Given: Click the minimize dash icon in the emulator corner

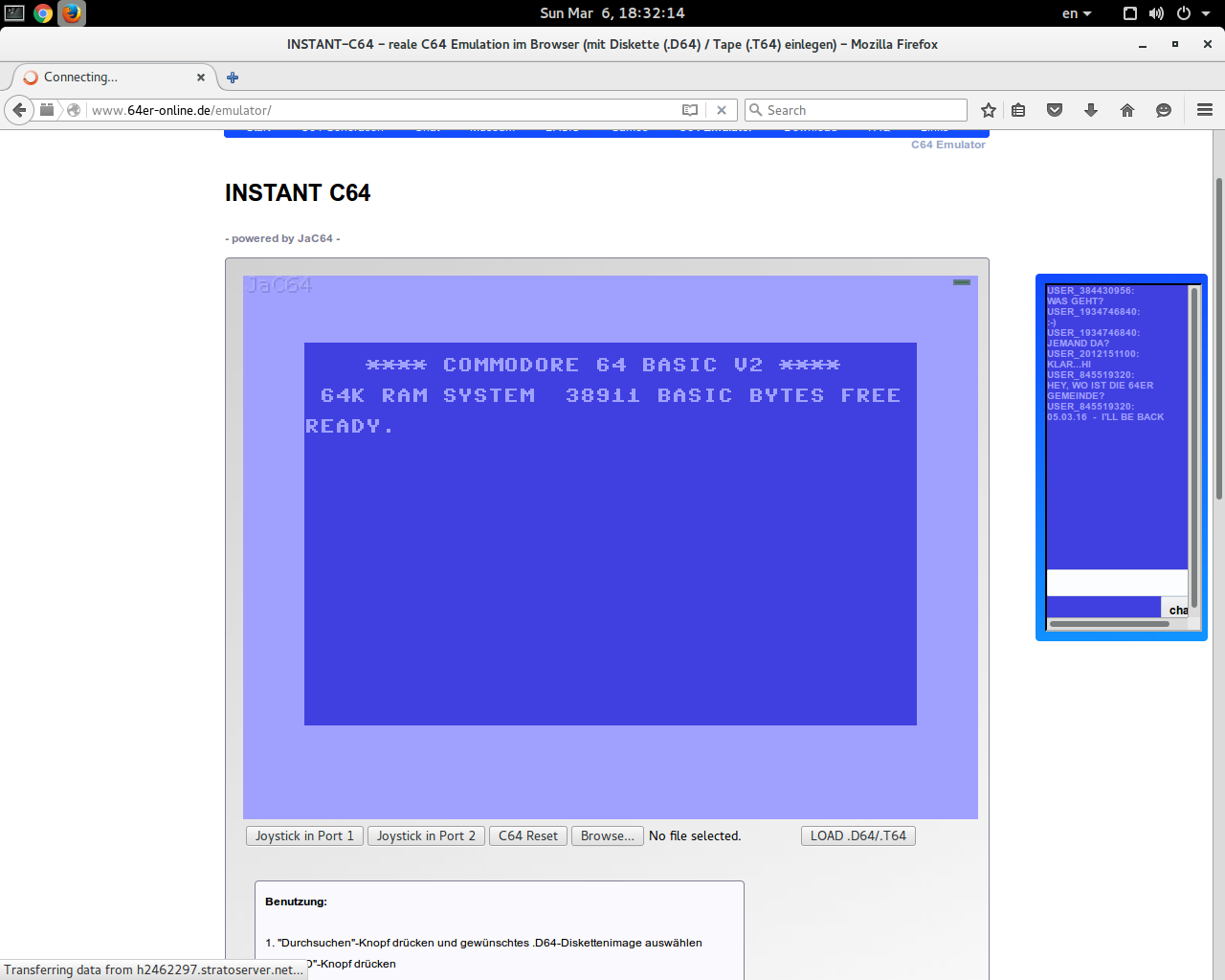Looking at the screenshot, I should pyautogui.click(x=962, y=282).
